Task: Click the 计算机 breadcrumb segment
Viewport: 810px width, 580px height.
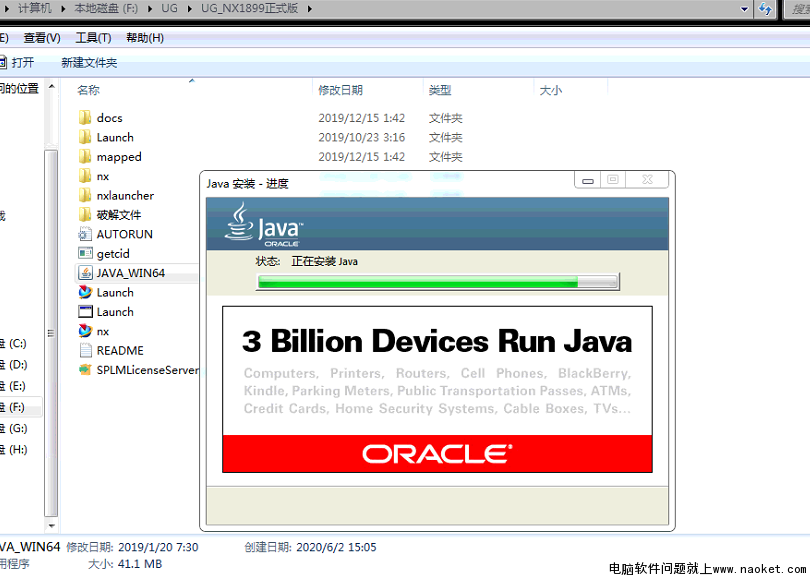Action: click(35, 9)
